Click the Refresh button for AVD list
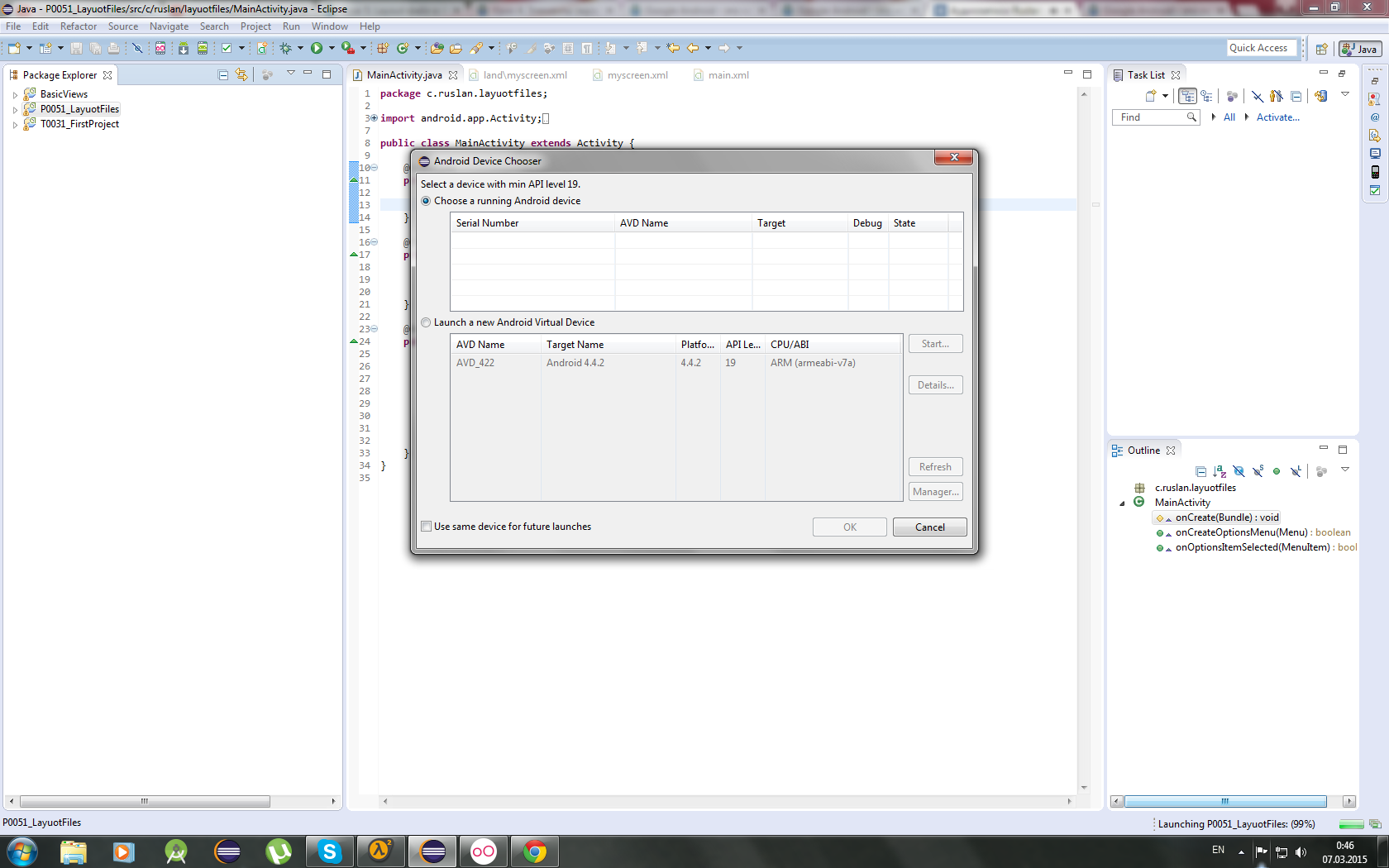Viewport: 1389px width, 868px height. 936,467
